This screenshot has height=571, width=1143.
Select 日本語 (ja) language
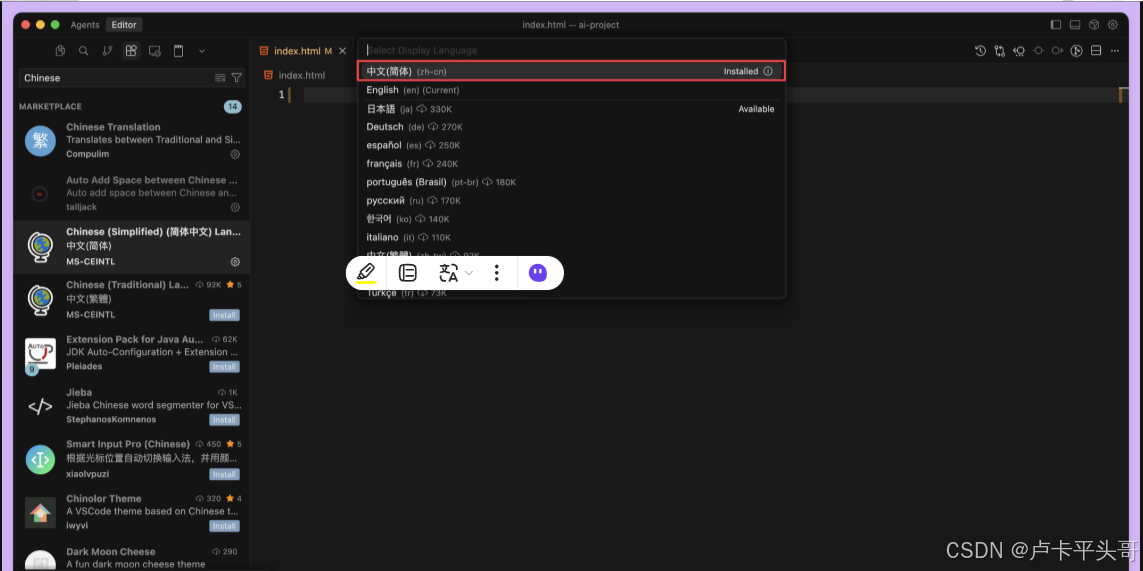(x=572, y=109)
